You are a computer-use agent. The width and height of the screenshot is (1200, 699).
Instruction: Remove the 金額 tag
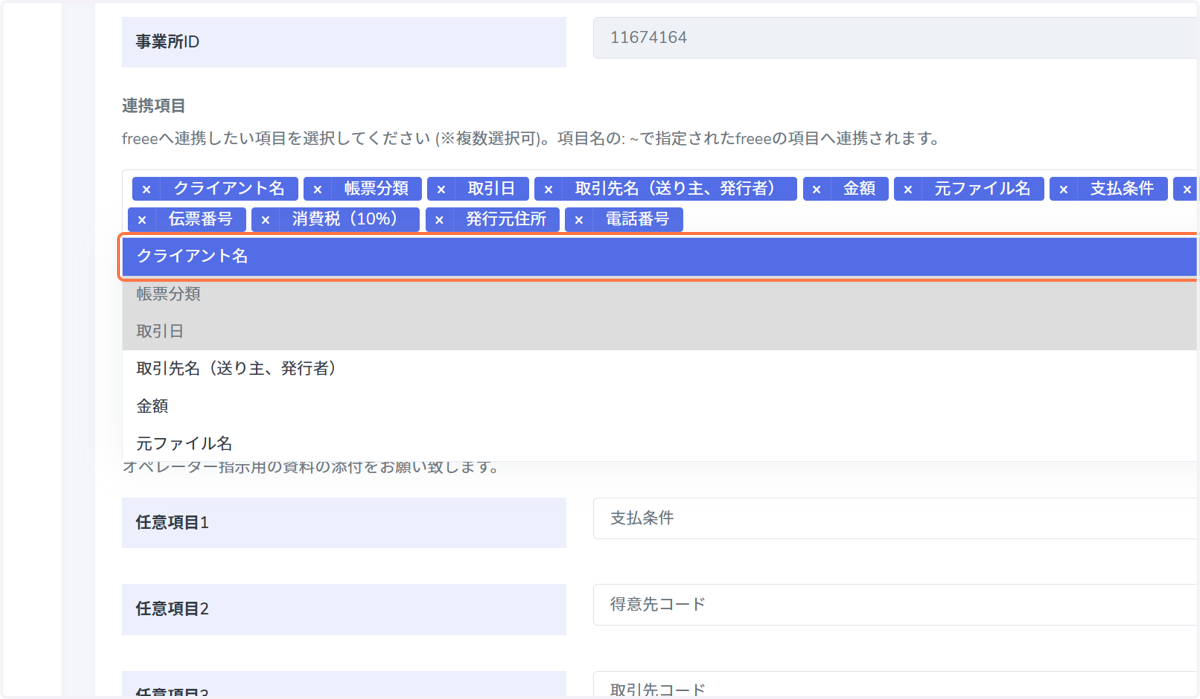[x=816, y=189]
